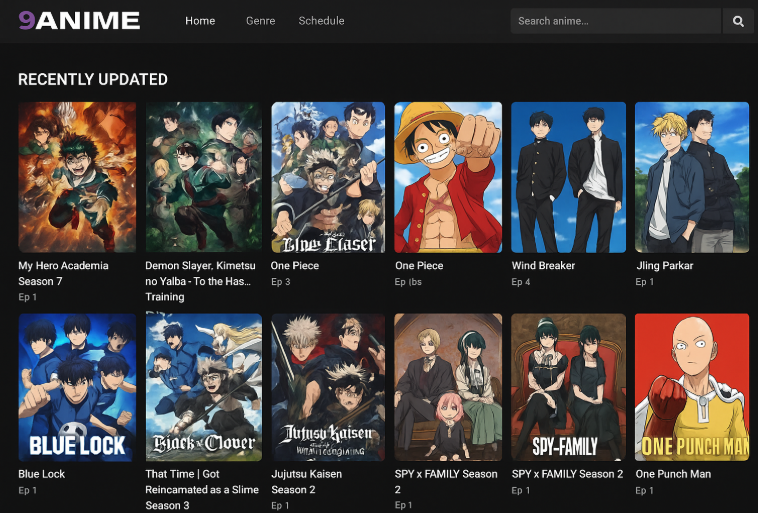Open the Luffy straw hat One Piece poster
The width and height of the screenshot is (758, 513).
pyautogui.click(x=447, y=177)
